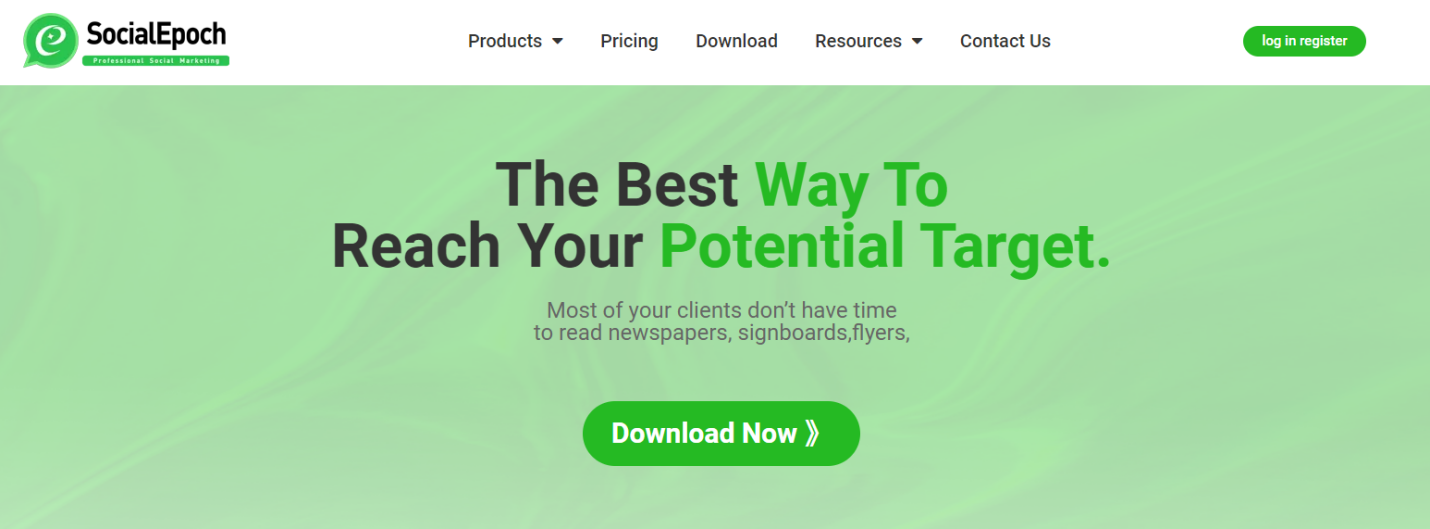
Task: Click the SocialEpoch wordmark text
Action: click(156, 34)
